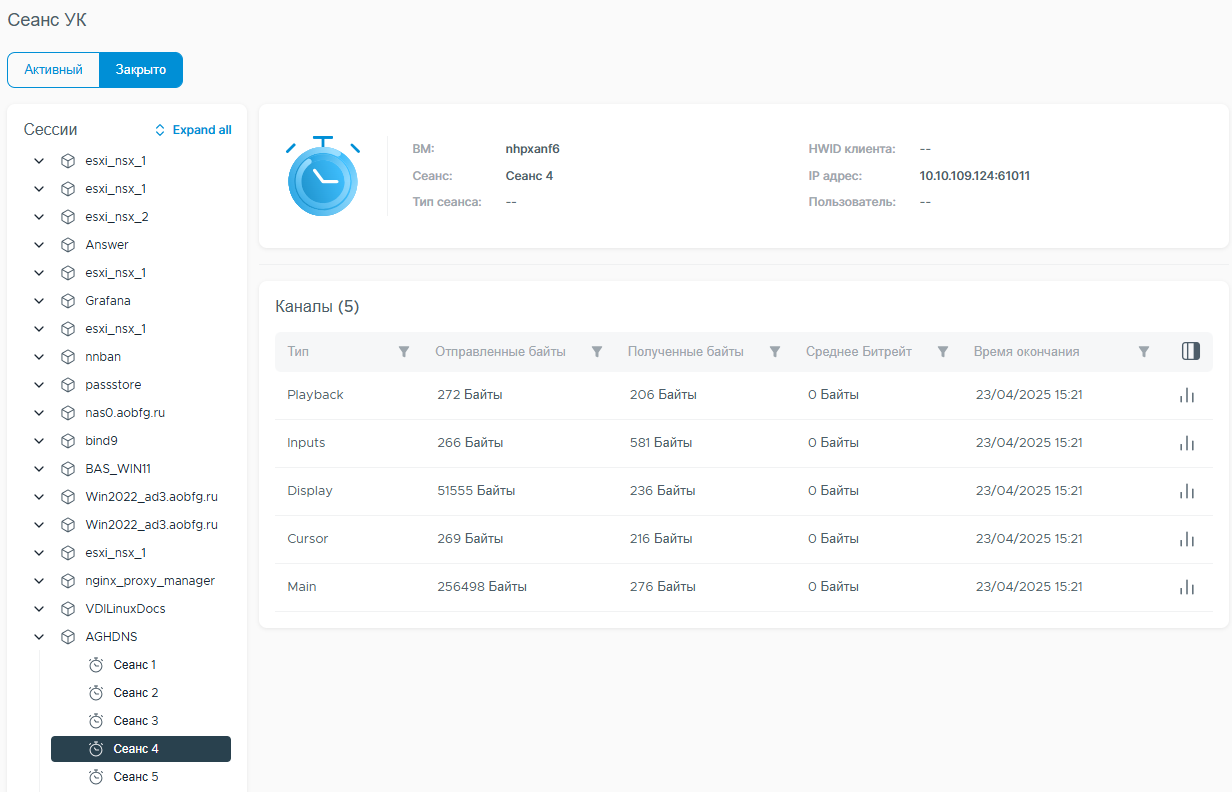Click the filter icon in Тип column

pyautogui.click(x=404, y=352)
